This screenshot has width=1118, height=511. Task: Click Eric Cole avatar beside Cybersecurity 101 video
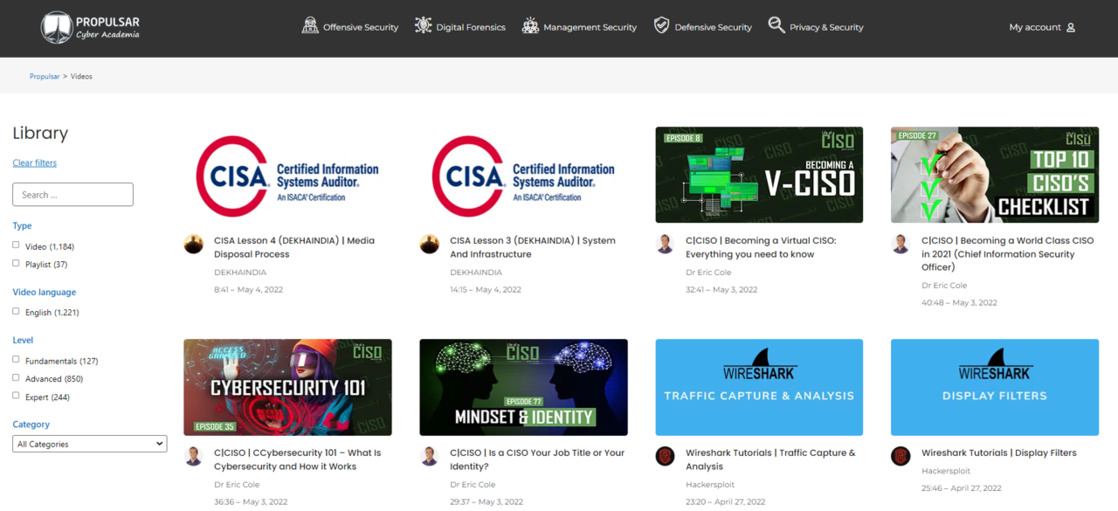193,456
